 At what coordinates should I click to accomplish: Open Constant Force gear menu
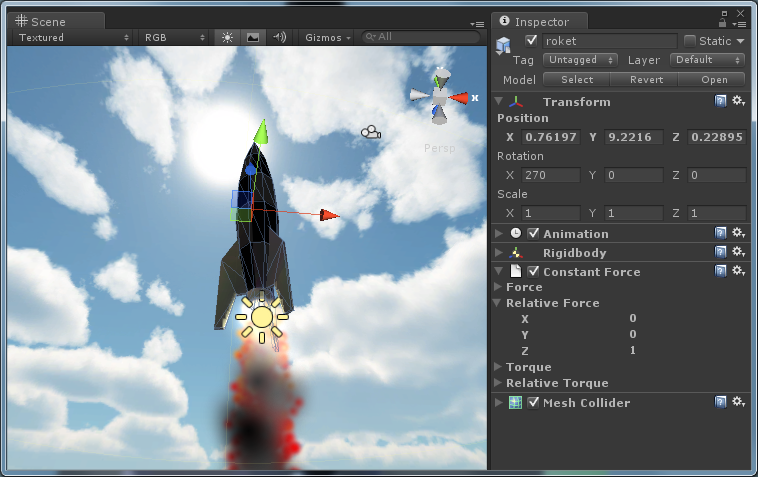[x=738, y=271]
